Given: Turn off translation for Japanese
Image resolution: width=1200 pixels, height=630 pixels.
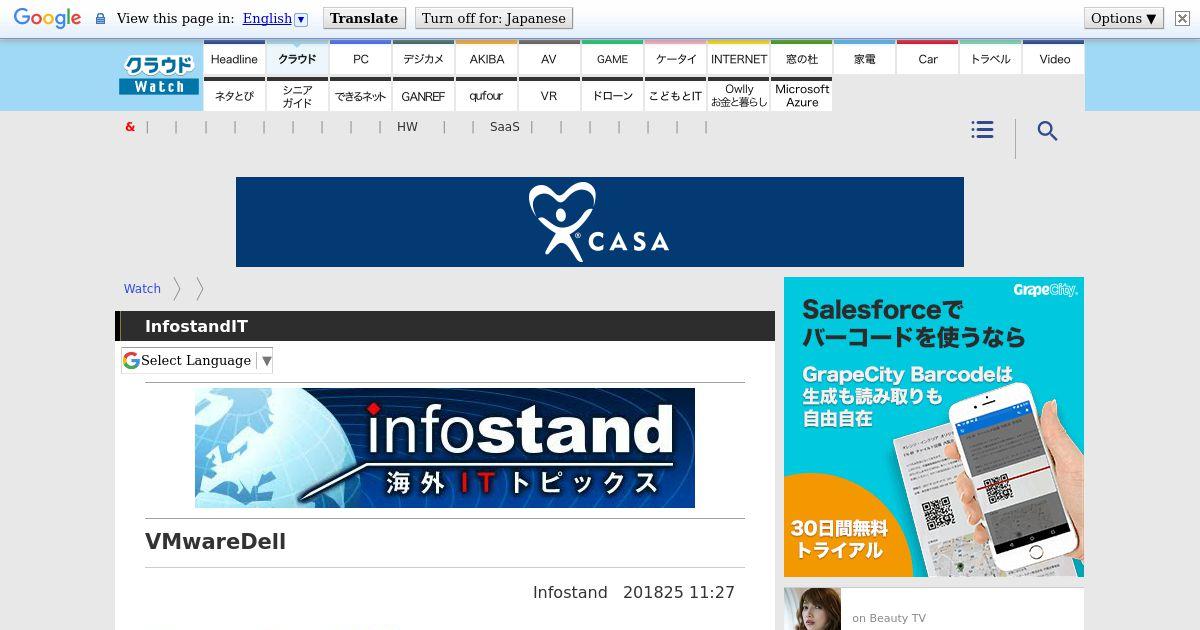Looking at the screenshot, I should tap(494, 18).
